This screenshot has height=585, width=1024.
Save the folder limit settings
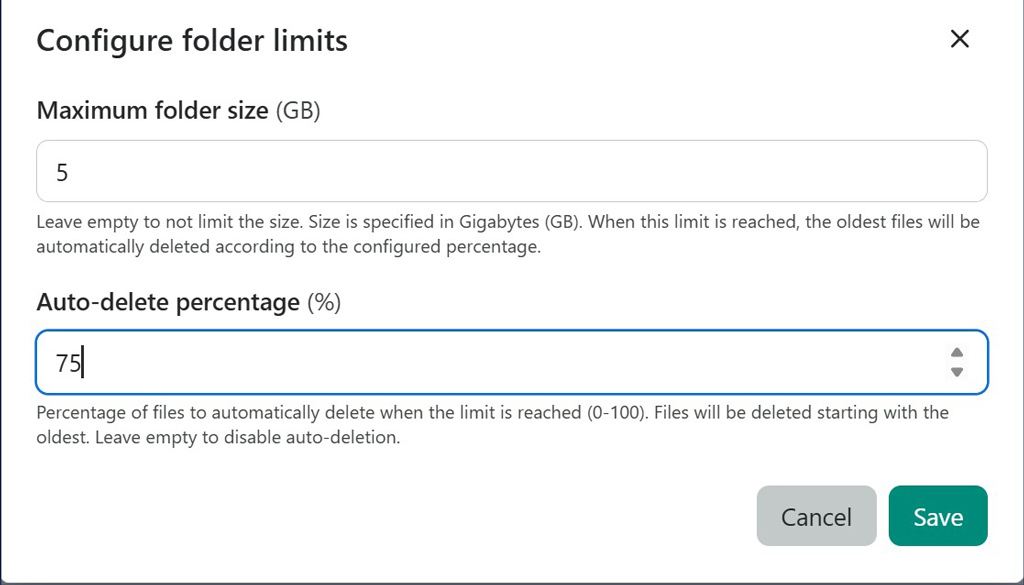coord(937,516)
